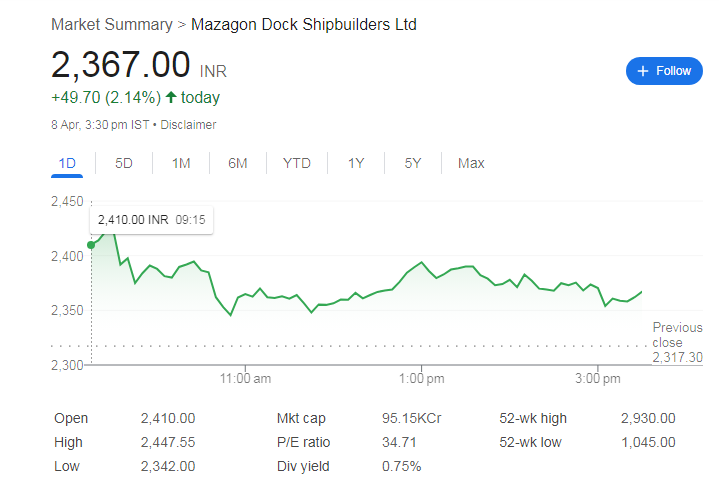Select the 1D time range tab
Screen dimensions: 719x490
point(67,163)
